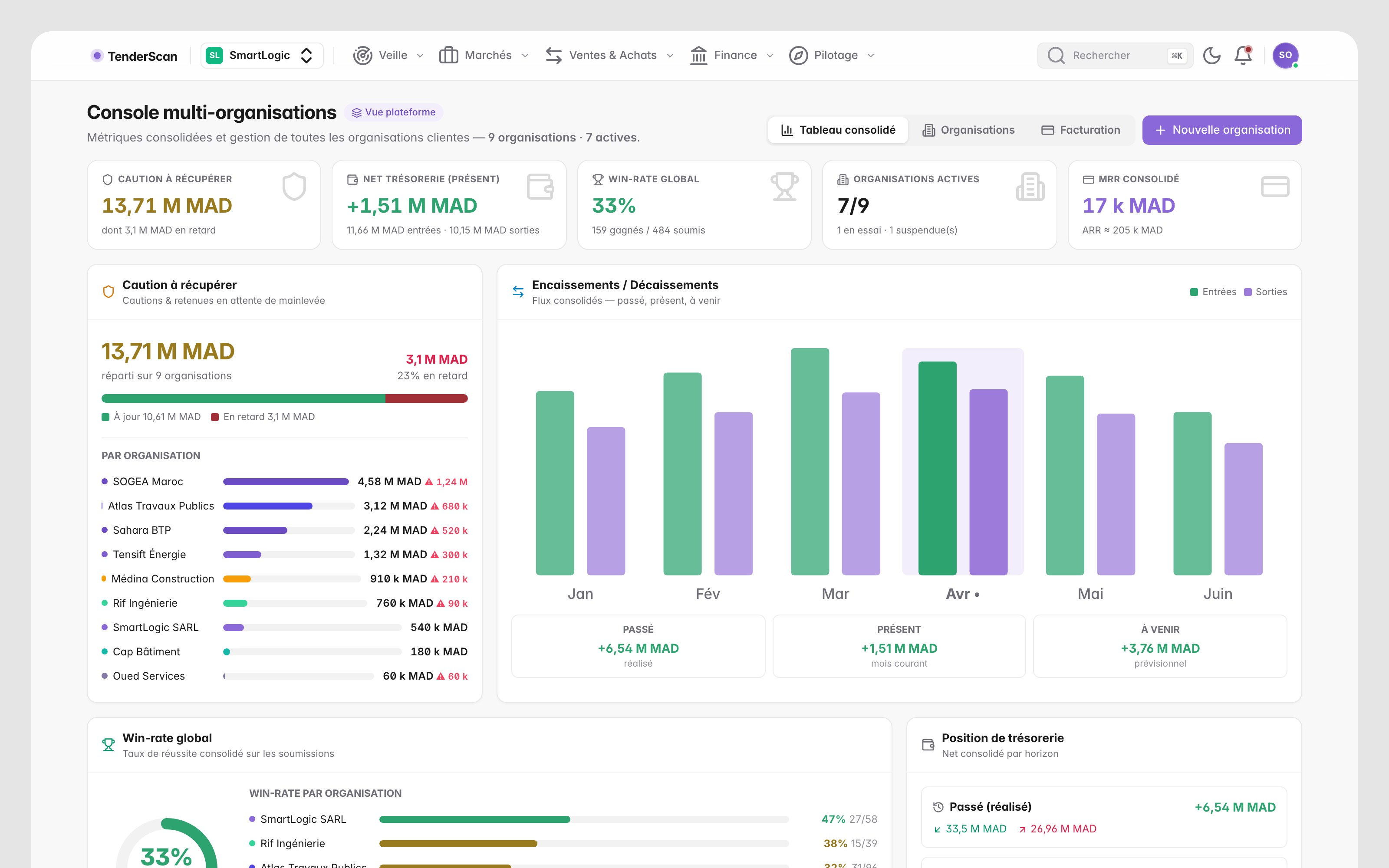Screen dimensions: 1389x868
Task: Open the Win-rate global KPI card
Action: coord(694,205)
